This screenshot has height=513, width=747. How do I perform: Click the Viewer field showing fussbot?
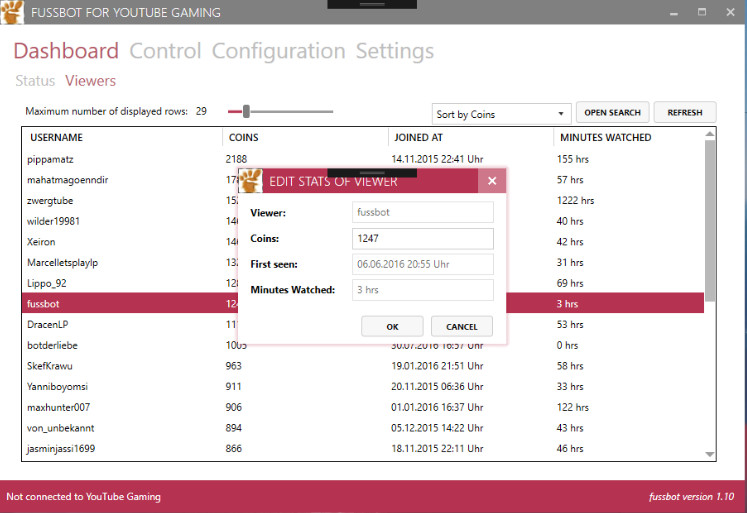[x=423, y=212]
